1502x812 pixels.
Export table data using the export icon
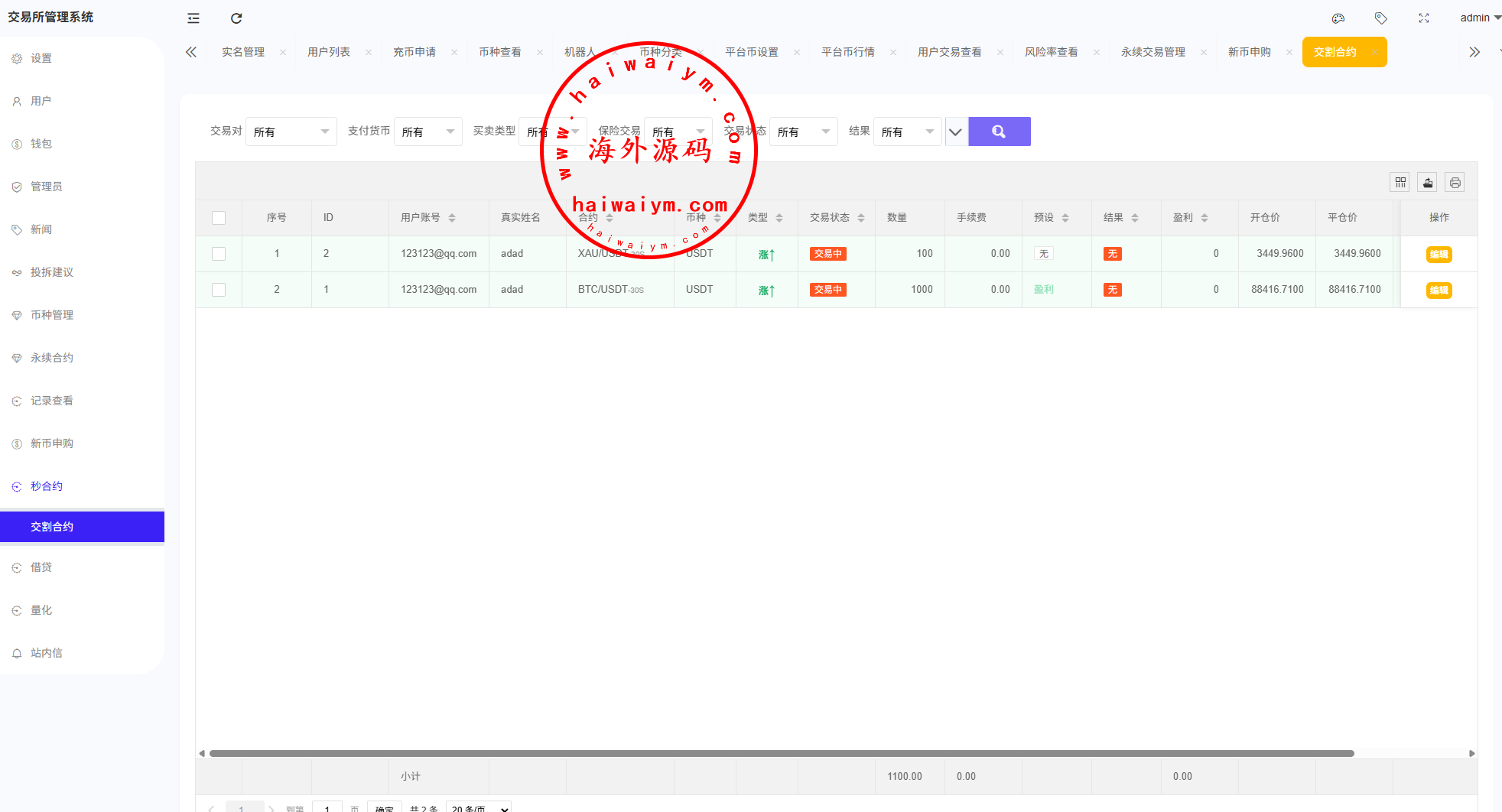tap(1428, 183)
